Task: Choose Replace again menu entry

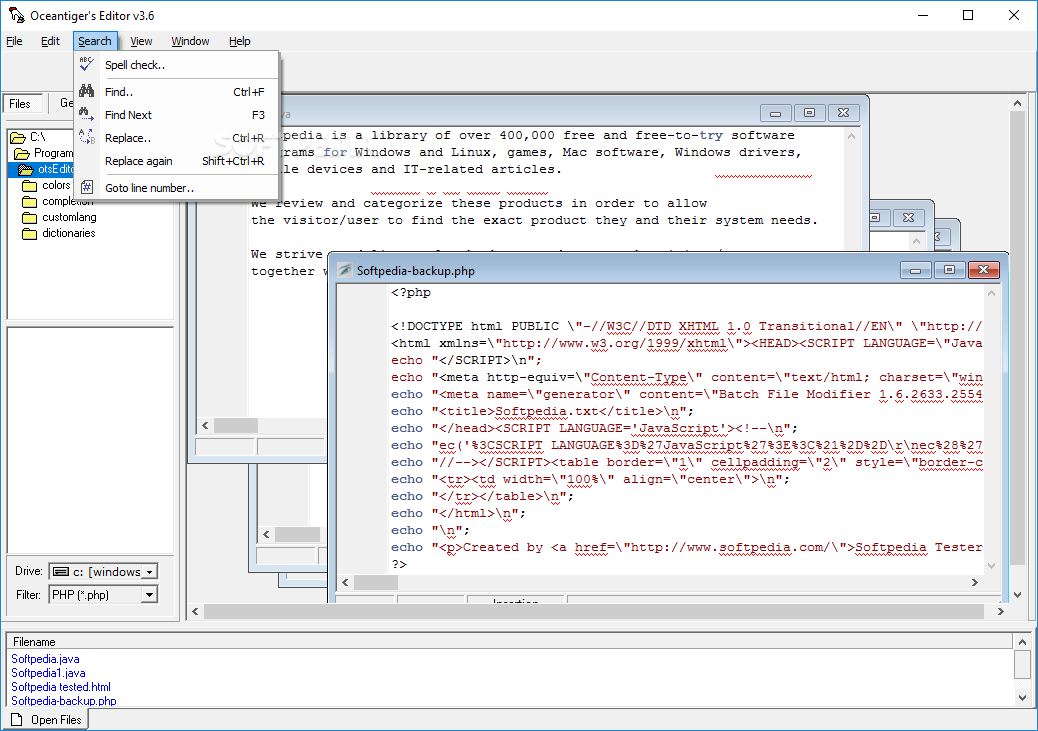Action: coord(176,161)
